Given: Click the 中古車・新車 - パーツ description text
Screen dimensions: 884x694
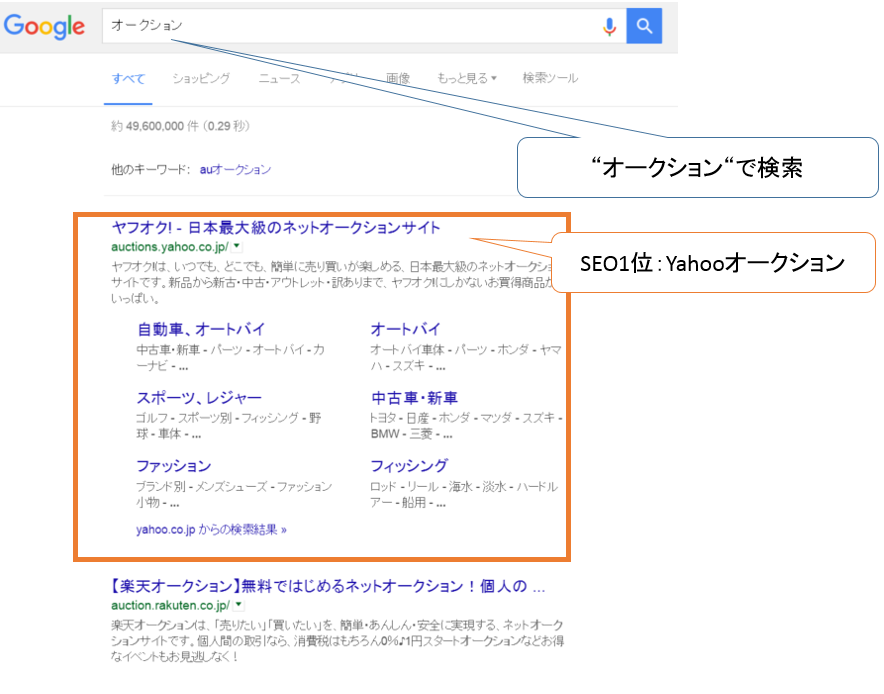Looking at the screenshot, I should [230, 357].
